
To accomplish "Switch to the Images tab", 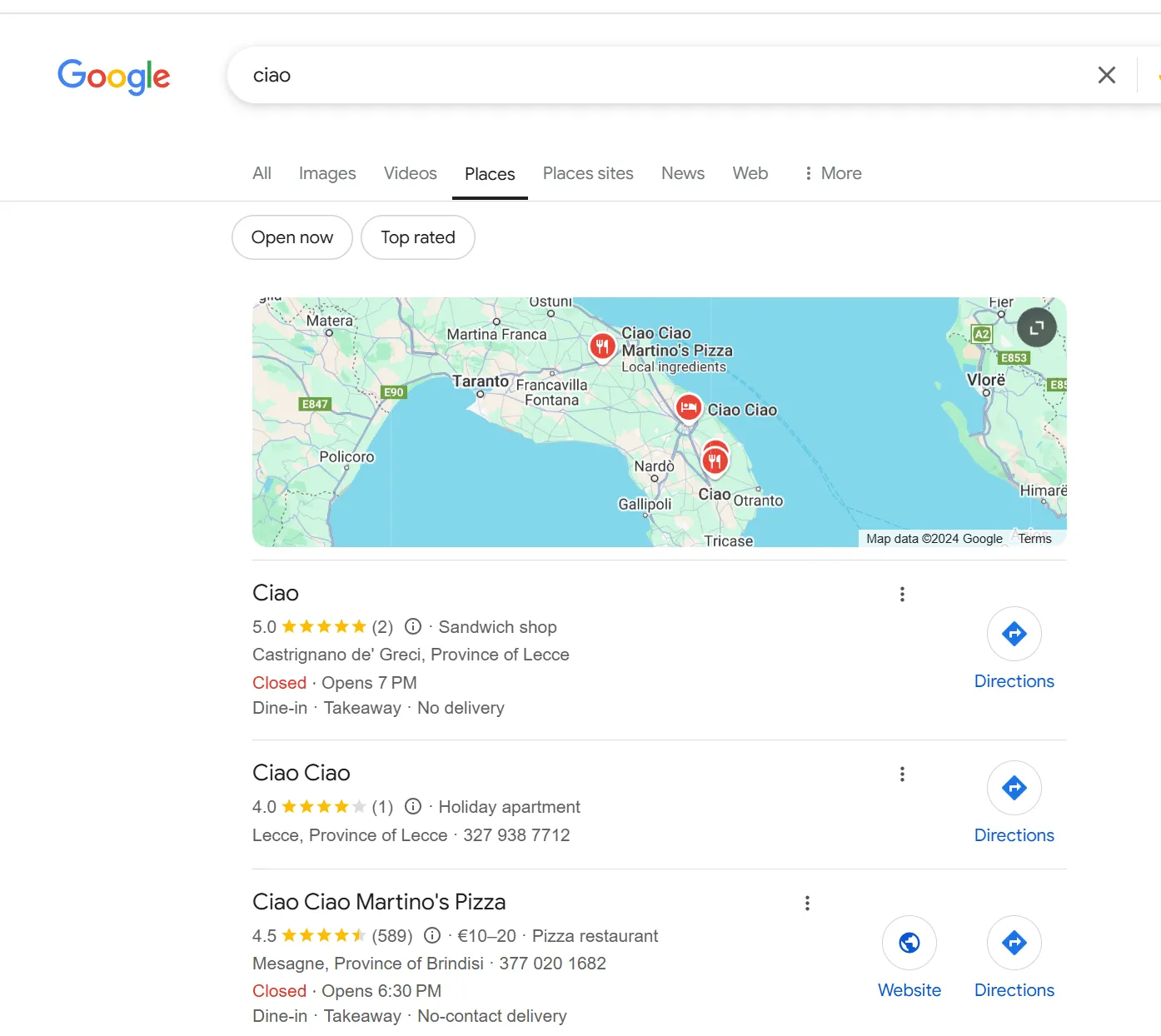I will (326, 173).
